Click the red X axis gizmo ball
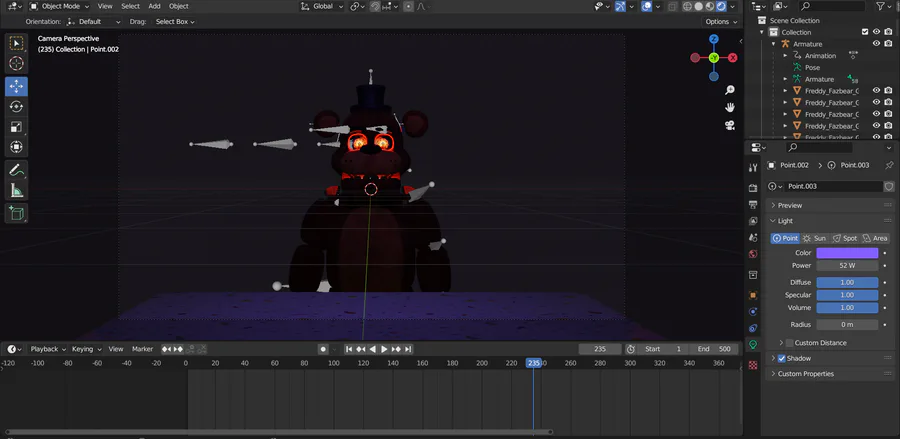 (732, 58)
